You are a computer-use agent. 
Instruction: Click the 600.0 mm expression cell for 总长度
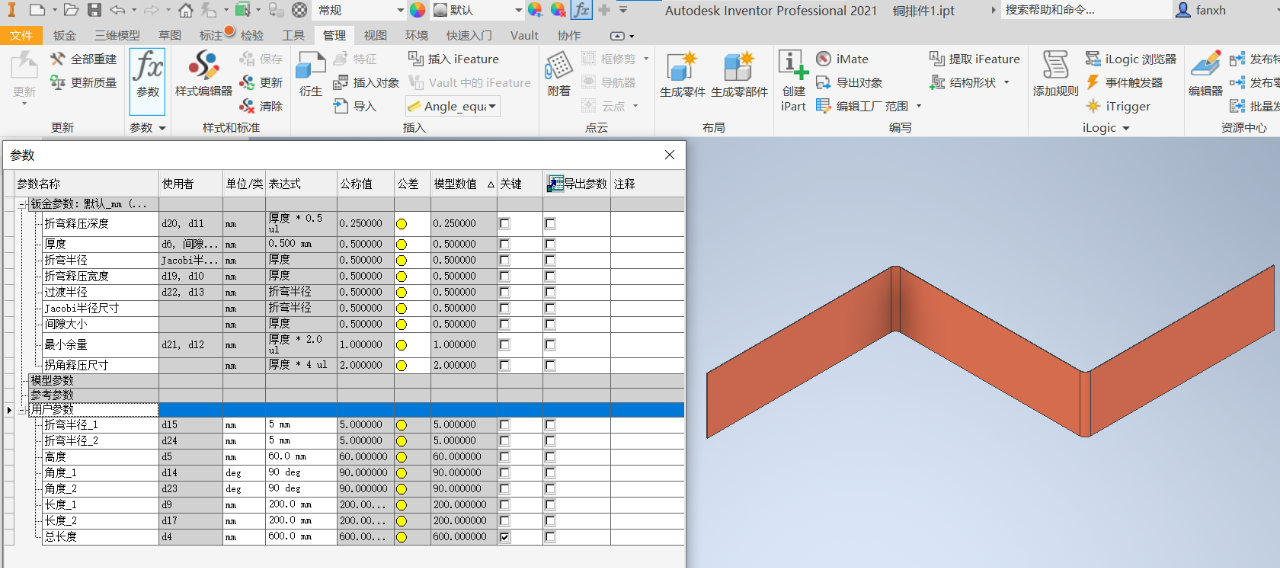[300, 537]
